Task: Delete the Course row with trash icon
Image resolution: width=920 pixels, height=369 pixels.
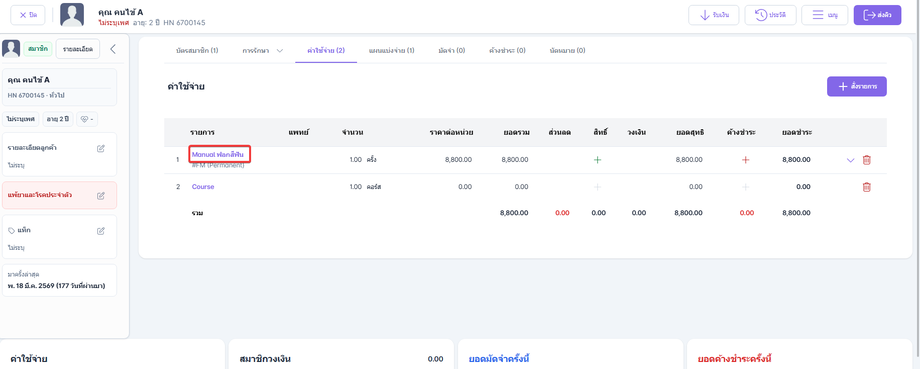Action: pyautogui.click(x=867, y=187)
